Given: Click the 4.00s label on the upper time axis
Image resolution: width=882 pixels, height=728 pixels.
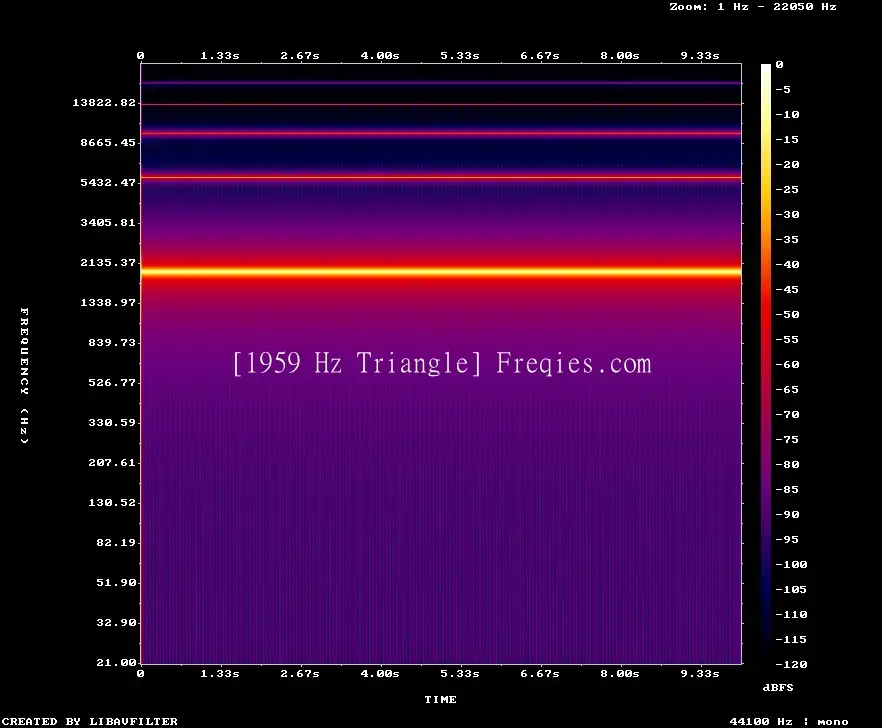Looking at the screenshot, I should point(380,55).
